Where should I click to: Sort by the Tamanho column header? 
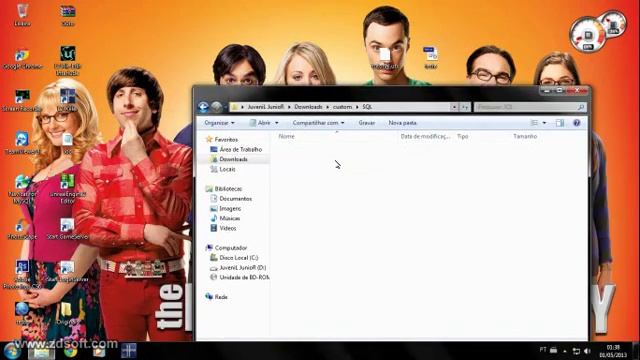(x=525, y=136)
